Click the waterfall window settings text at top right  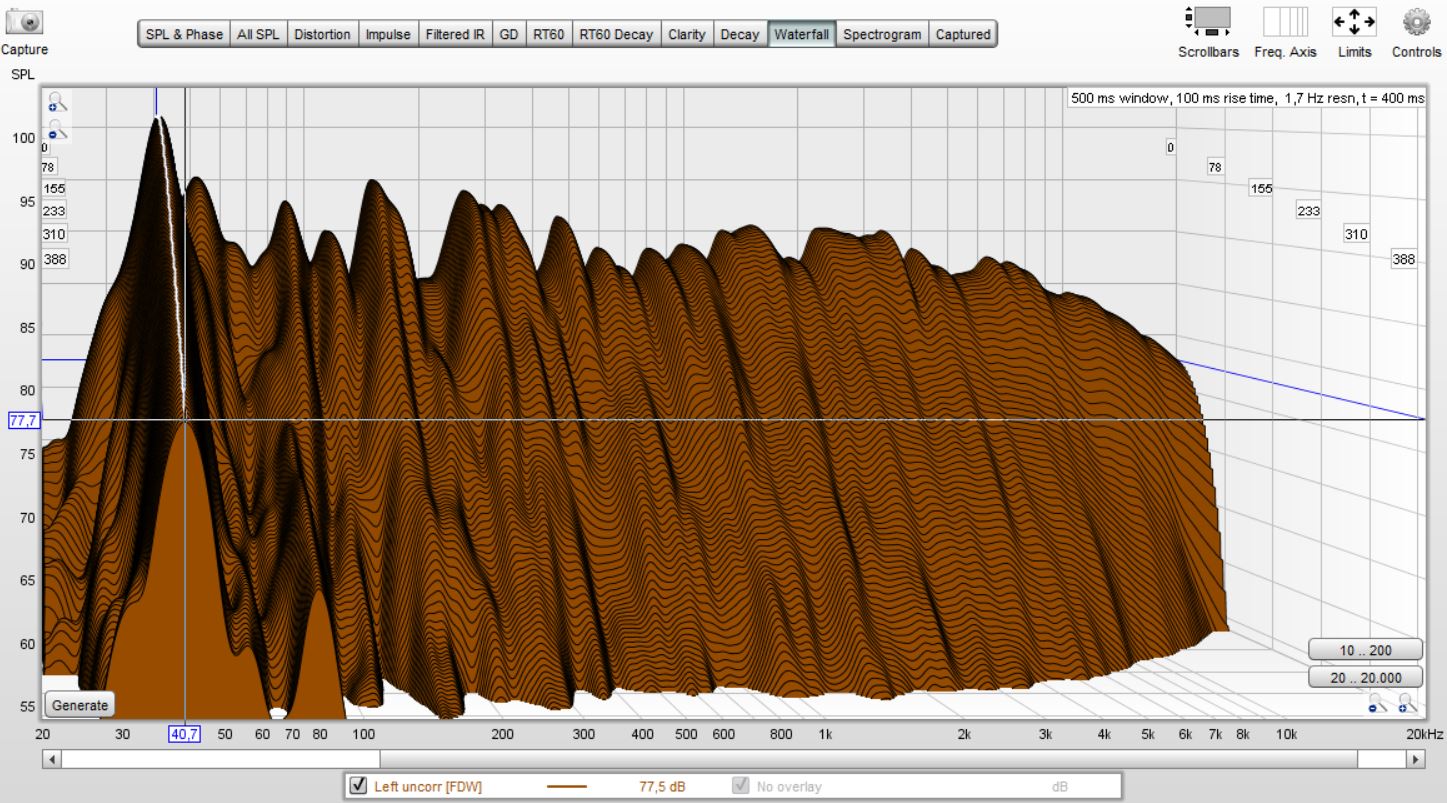pos(1247,99)
